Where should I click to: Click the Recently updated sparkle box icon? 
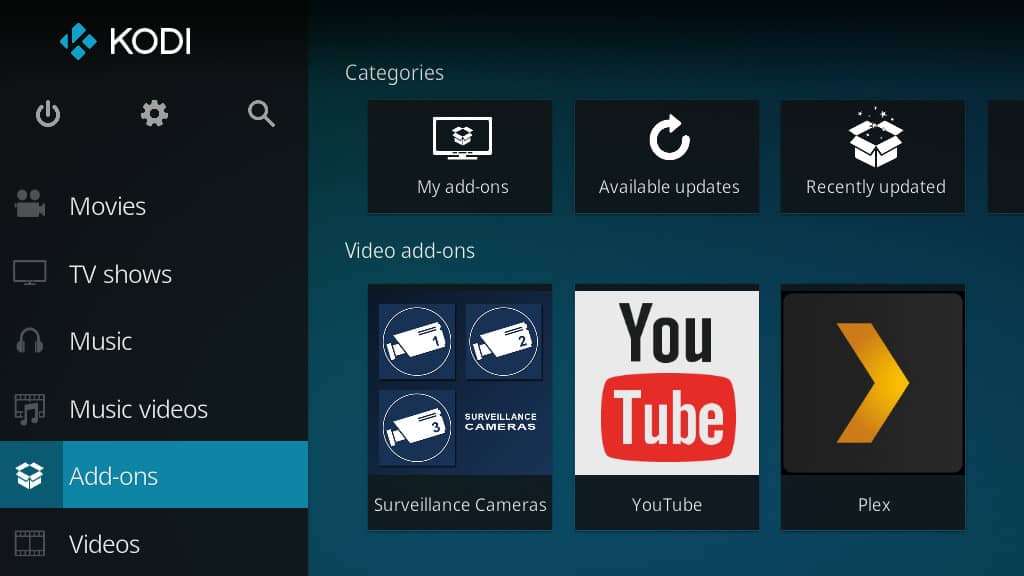[875, 138]
